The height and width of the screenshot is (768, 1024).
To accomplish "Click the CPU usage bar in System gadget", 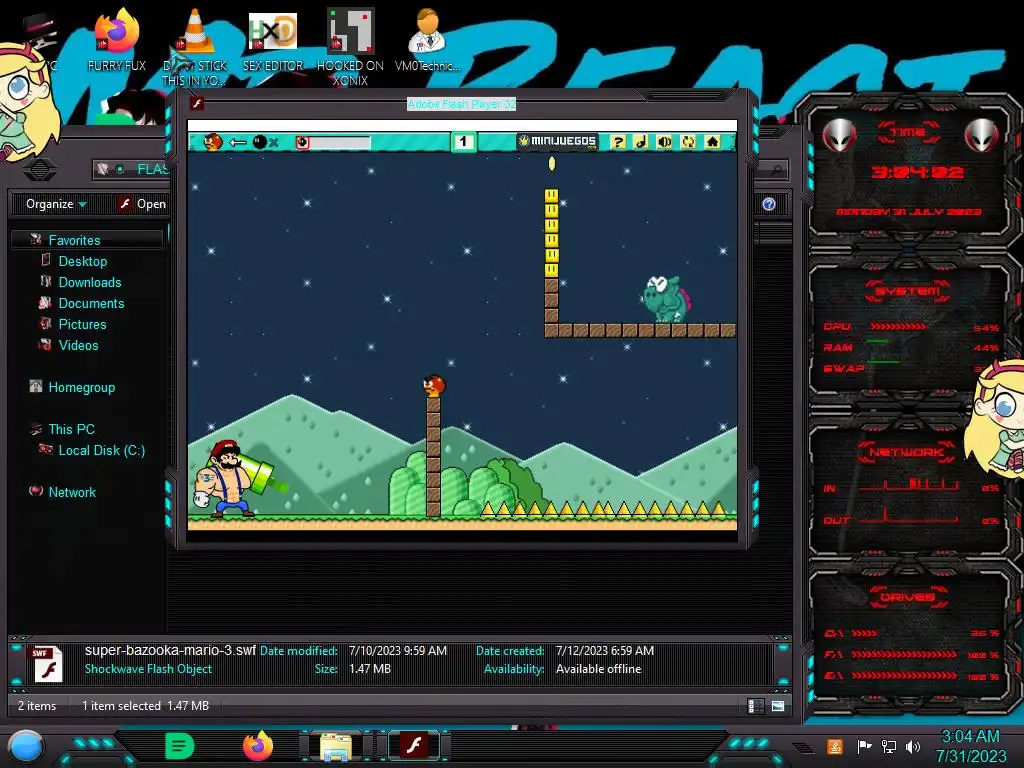I will [897, 326].
